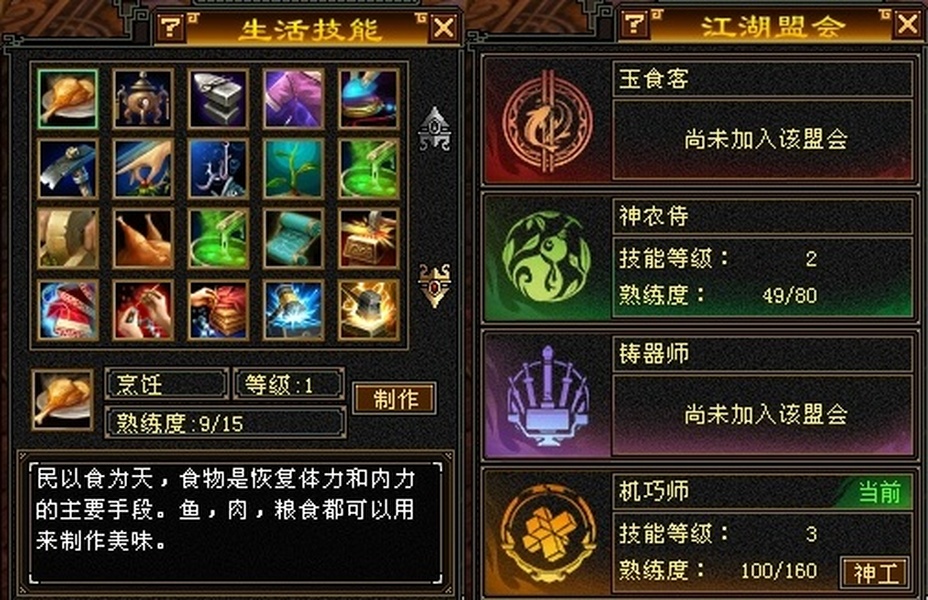928x600 pixels.
Task: Choose the blue scroll blueprint skill icon
Action: pos(294,239)
